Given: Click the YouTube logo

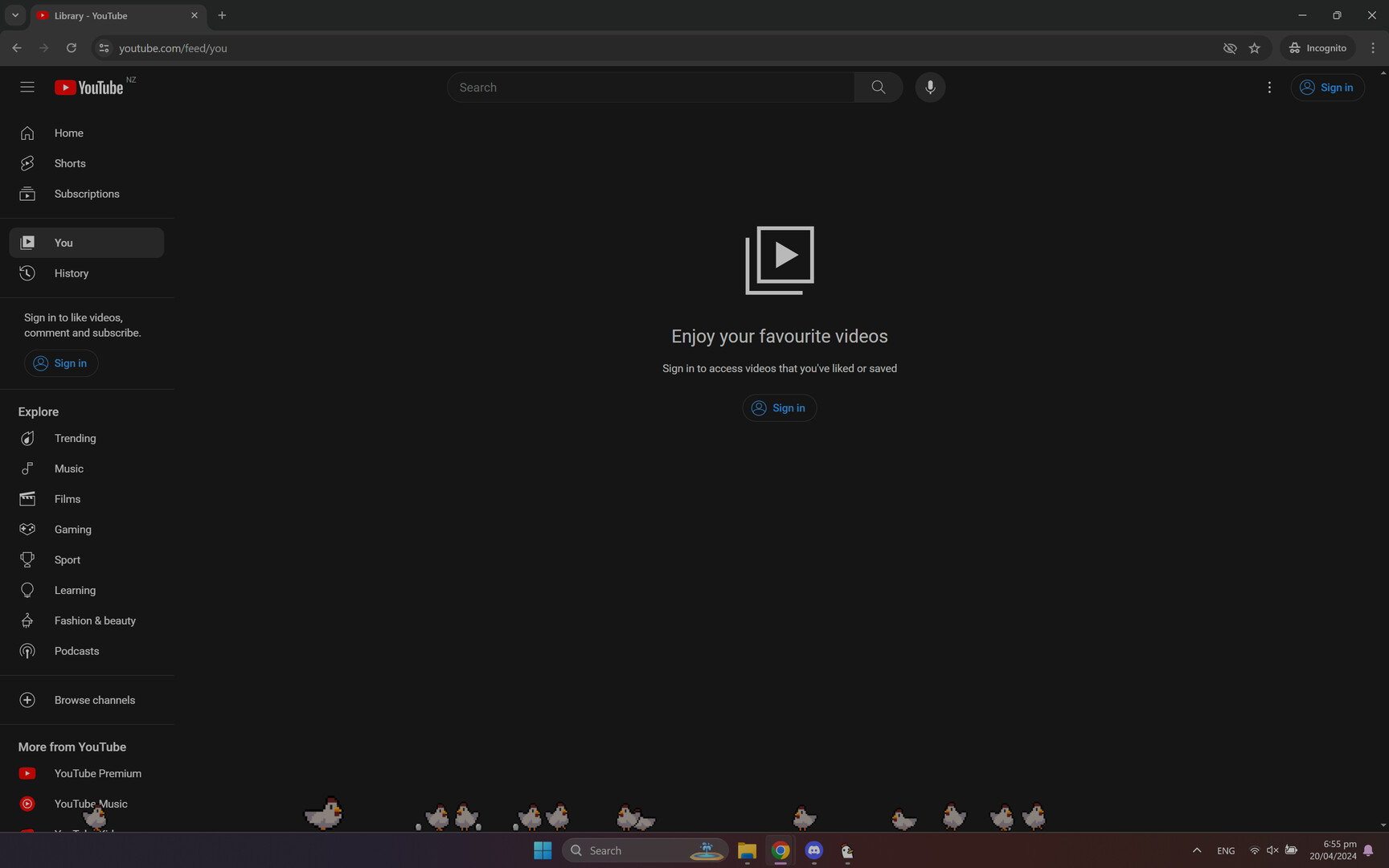Looking at the screenshot, I should (x=90, y=87).
